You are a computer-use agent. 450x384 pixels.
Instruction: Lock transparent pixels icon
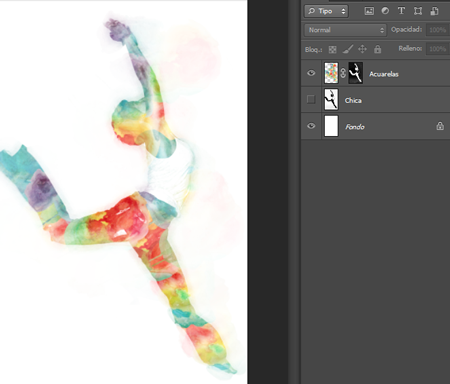332,50
